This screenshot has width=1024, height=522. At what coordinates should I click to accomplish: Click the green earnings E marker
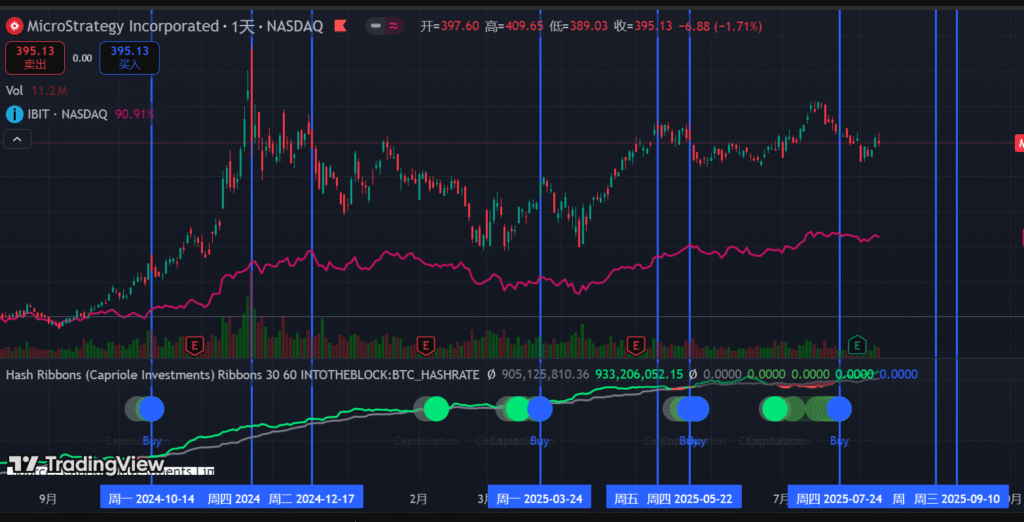coord(857,346)
